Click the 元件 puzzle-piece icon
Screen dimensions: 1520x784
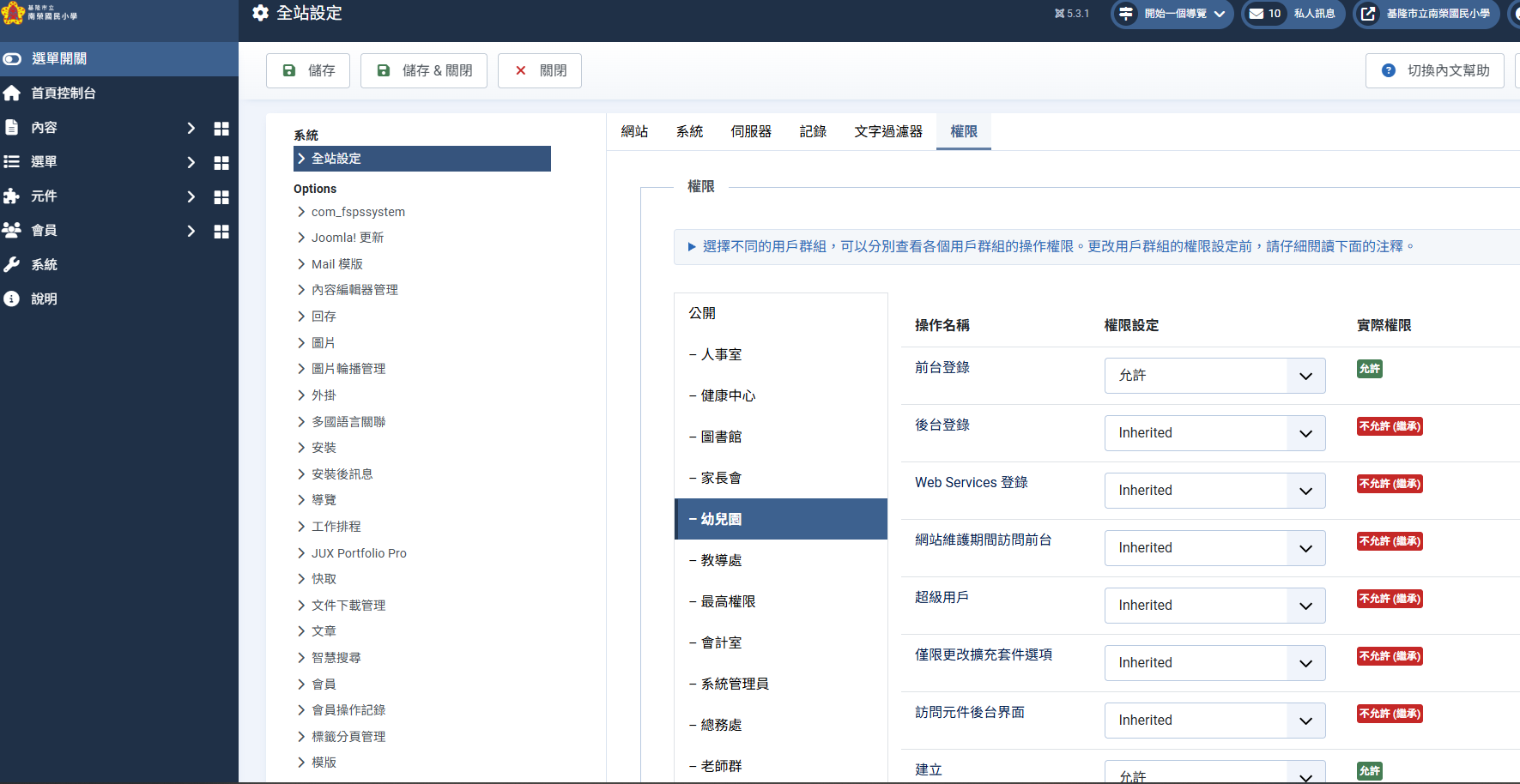[12, 196]
